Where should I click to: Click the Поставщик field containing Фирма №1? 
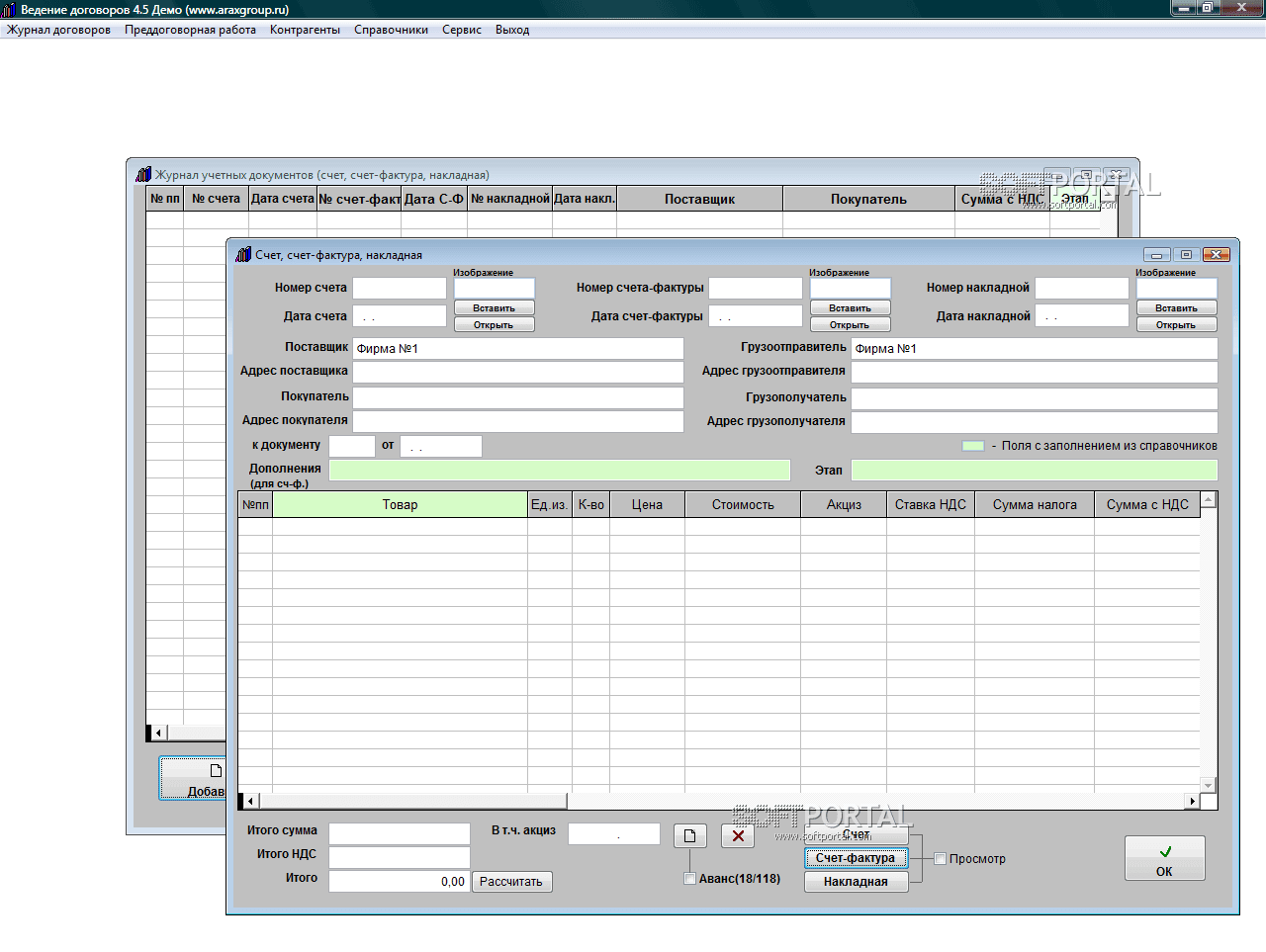(518, 348)
